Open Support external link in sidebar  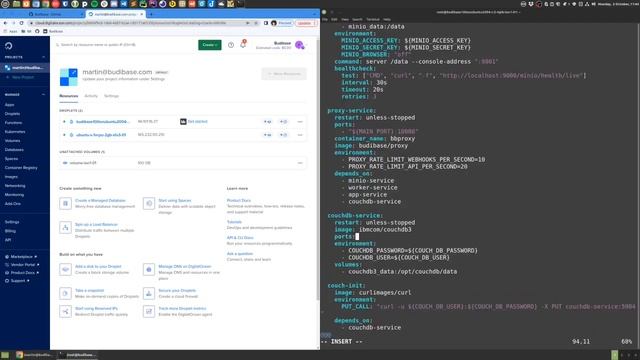coord(18,281)
